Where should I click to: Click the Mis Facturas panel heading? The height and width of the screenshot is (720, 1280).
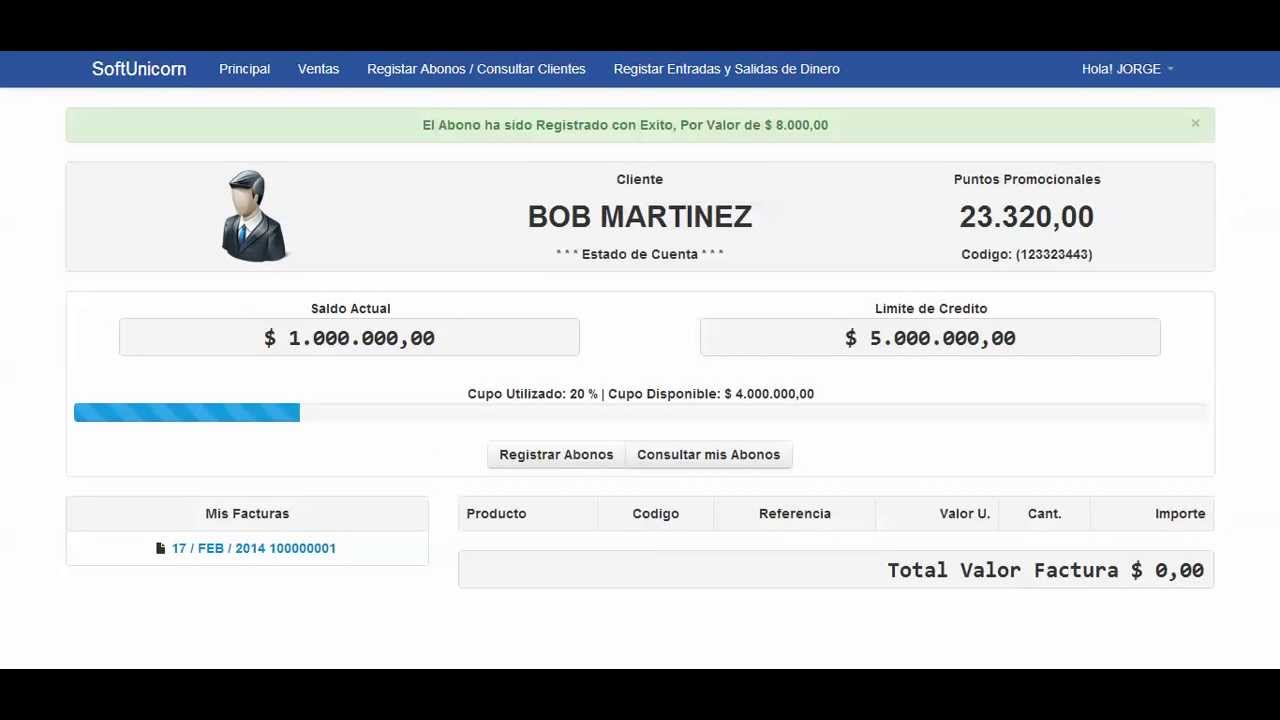(247, 514)
